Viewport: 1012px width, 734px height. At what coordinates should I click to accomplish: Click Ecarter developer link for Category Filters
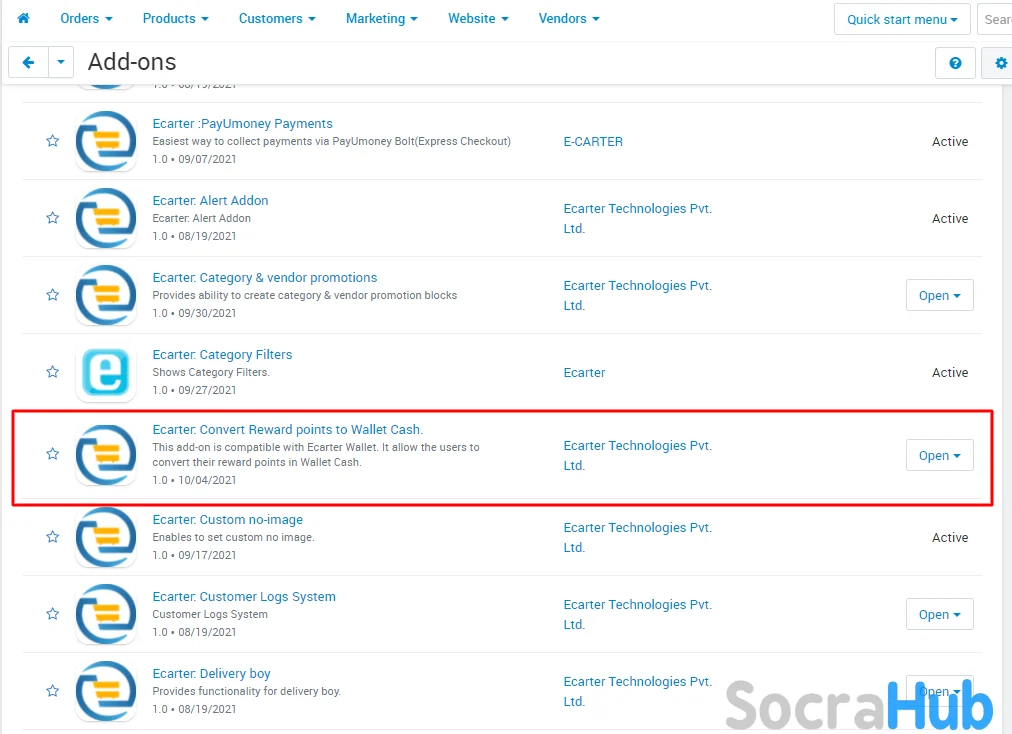tap(584, 372)
